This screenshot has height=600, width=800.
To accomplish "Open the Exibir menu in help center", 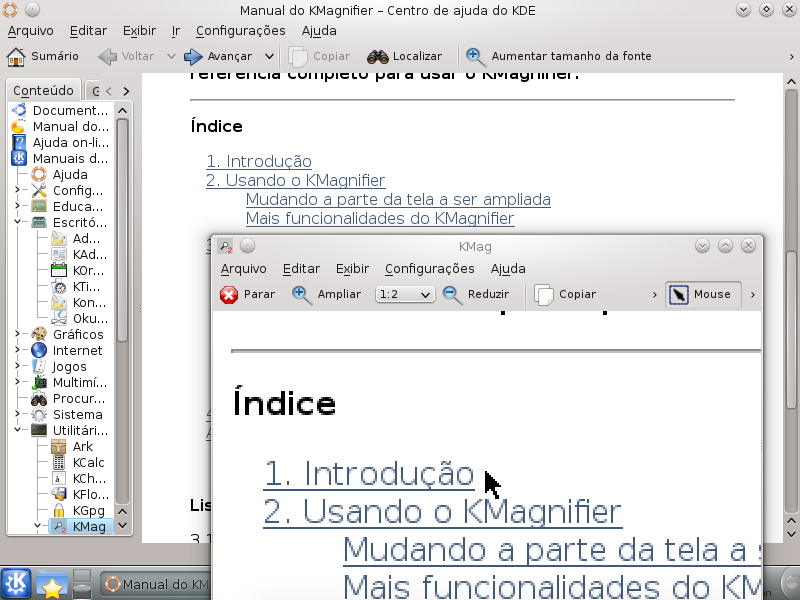I will click(x=139, y=31).
